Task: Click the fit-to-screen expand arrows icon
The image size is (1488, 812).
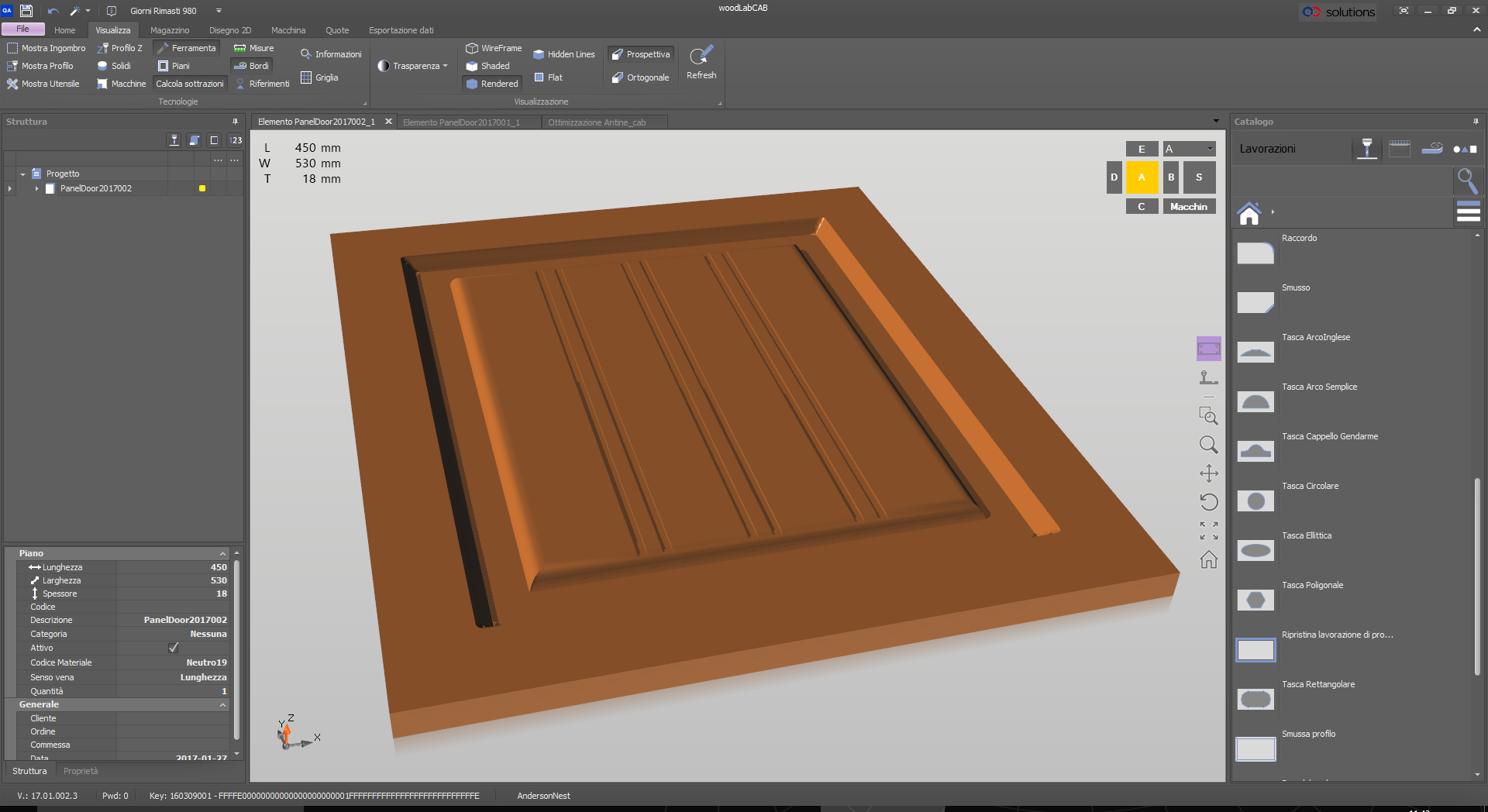Action: [x=1208, y=531]
